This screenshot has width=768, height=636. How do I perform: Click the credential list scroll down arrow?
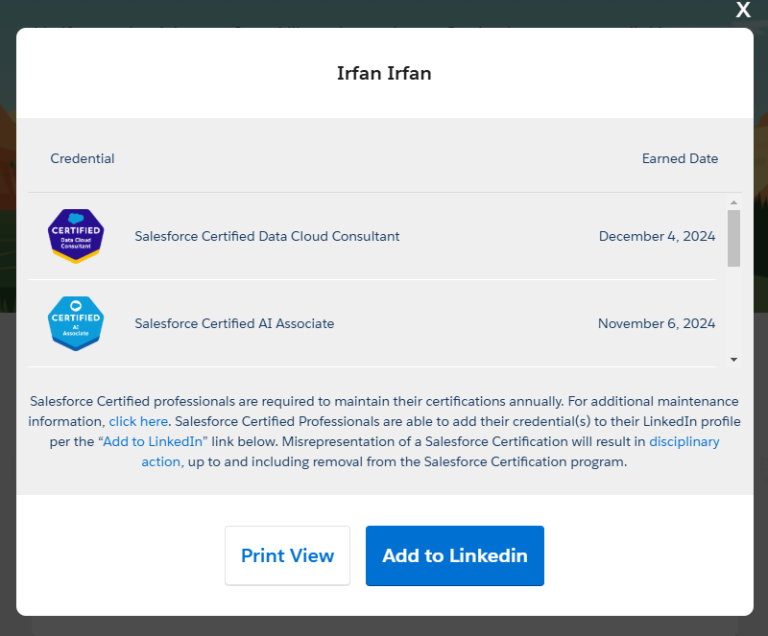tap(734, 360)
